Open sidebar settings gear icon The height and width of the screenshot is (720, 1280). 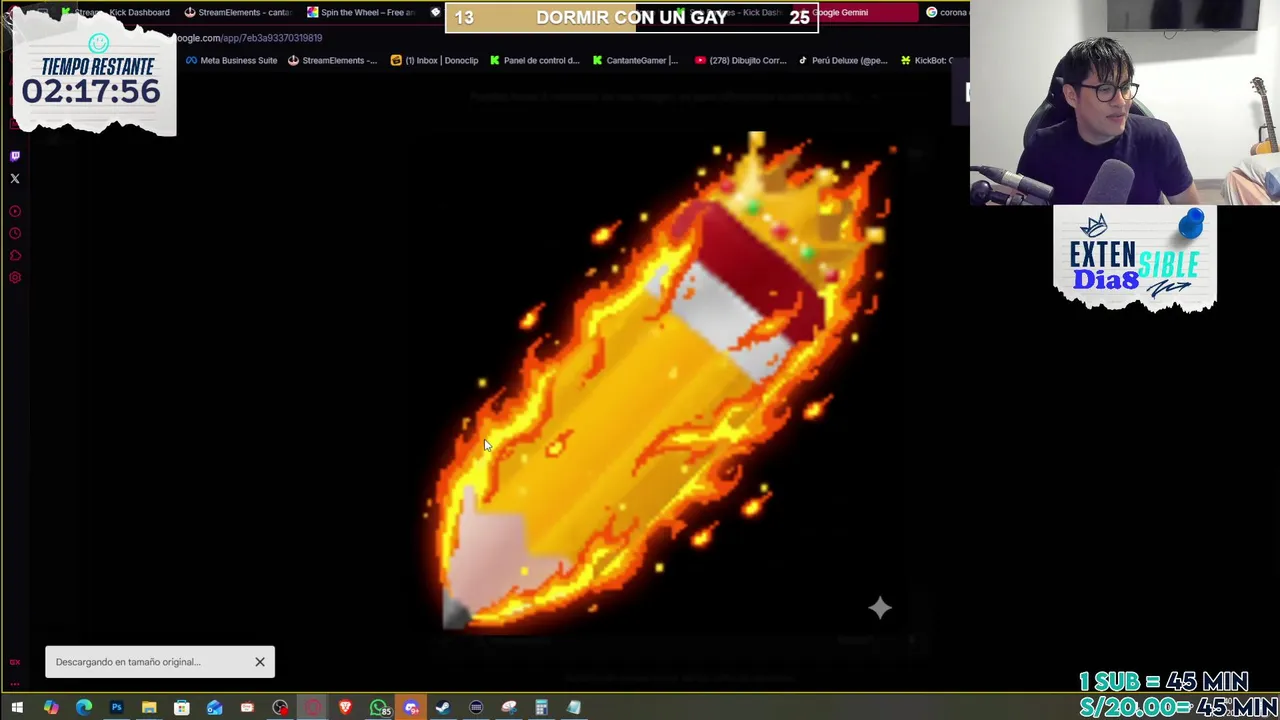pos(15,278)
